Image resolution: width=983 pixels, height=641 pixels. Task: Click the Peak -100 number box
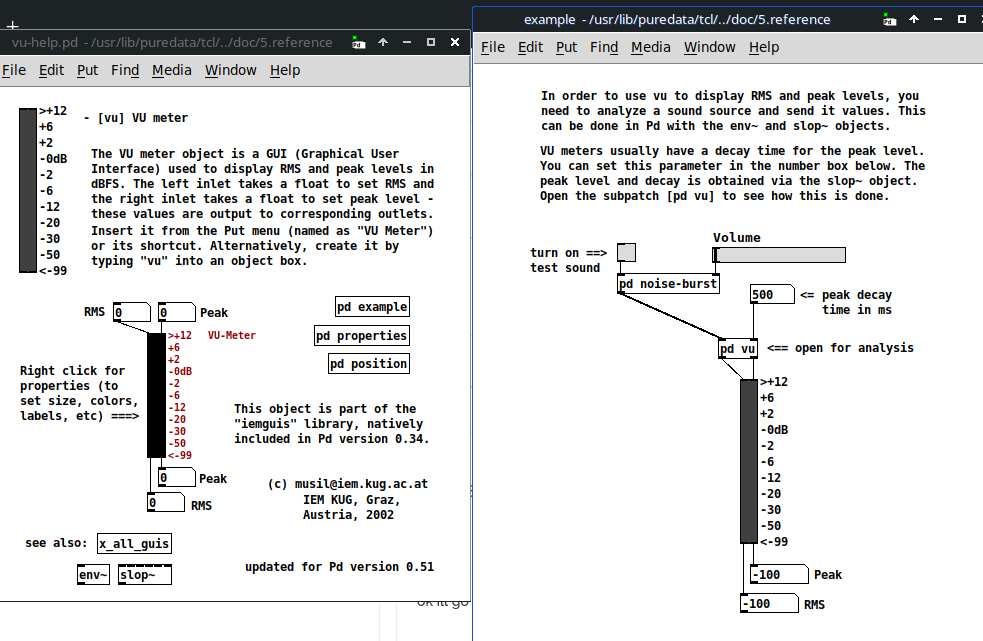coord(779,575)
